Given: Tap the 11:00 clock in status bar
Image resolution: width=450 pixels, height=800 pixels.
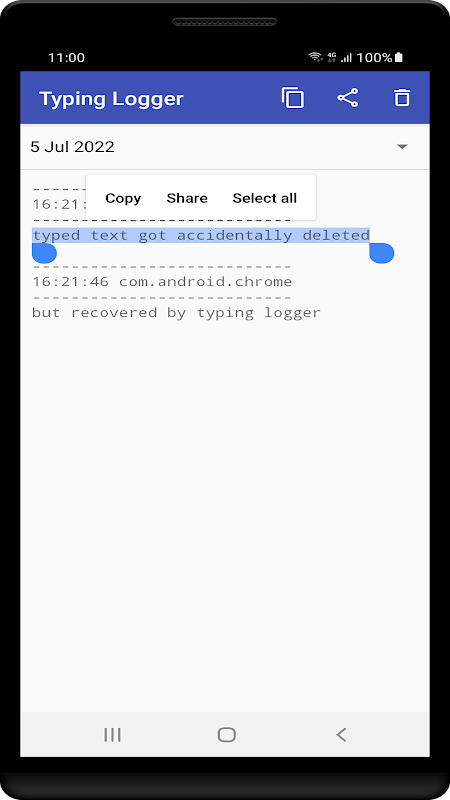Looking at the screenshot, I should [66, 58].
